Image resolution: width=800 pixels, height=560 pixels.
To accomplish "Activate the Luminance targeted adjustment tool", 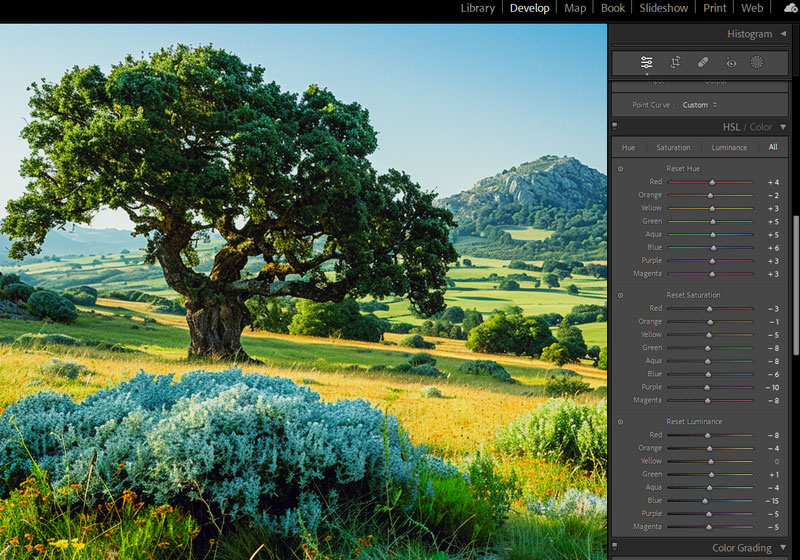I will (620, 422).
